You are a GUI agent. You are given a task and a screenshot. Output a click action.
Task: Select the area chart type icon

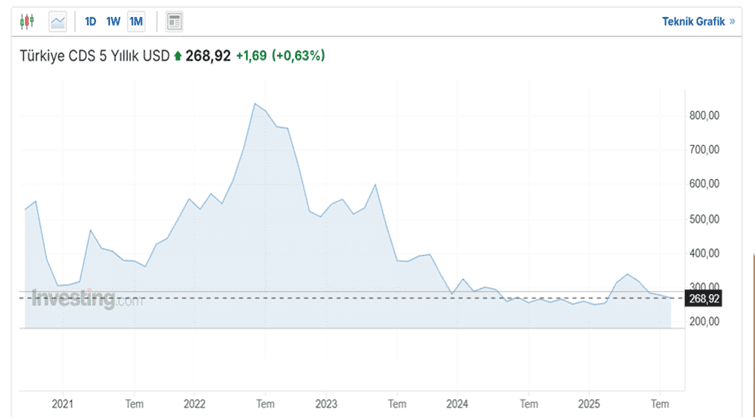pos(58,21)
